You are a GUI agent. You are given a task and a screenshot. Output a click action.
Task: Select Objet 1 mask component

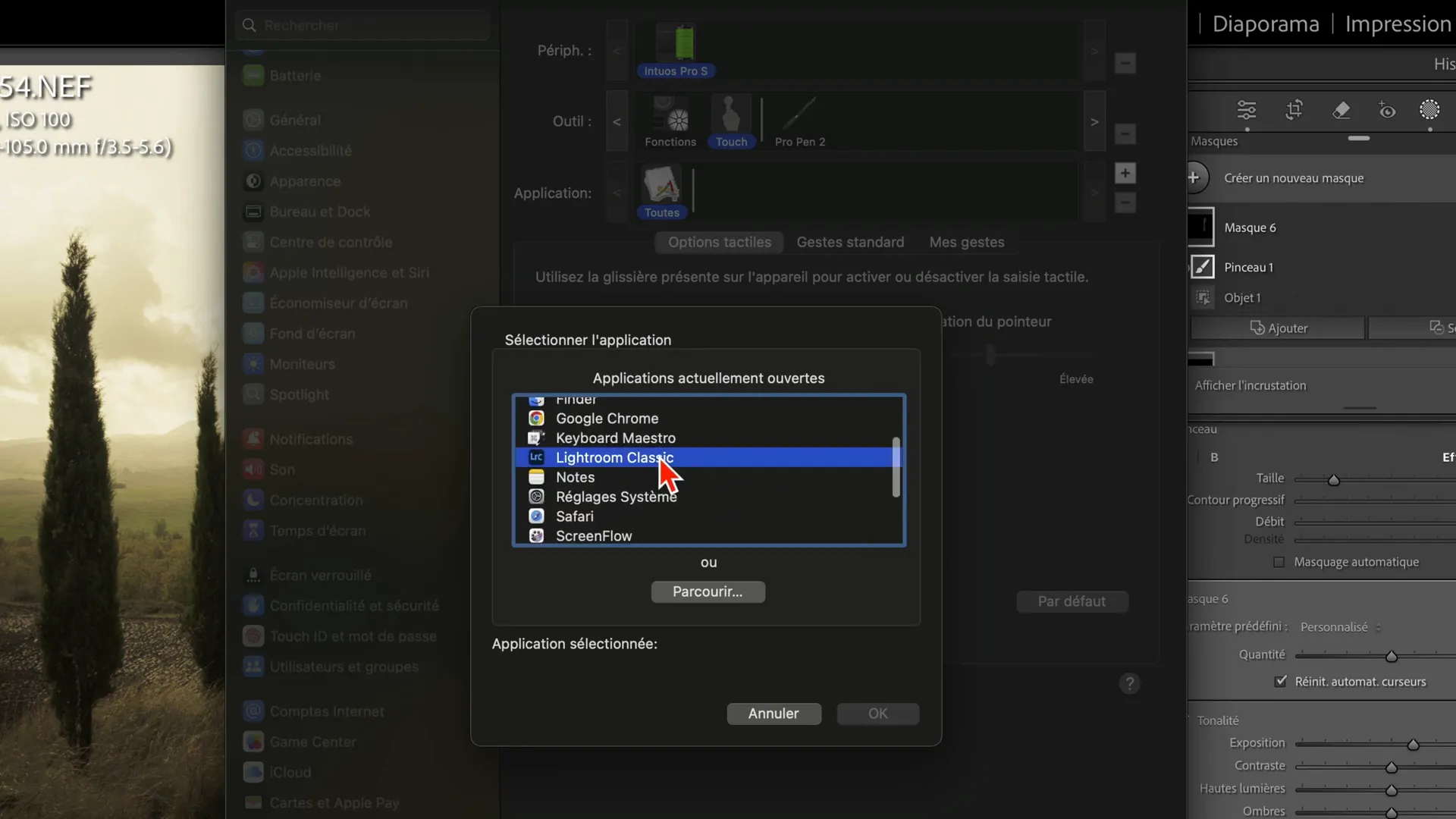1242,298
